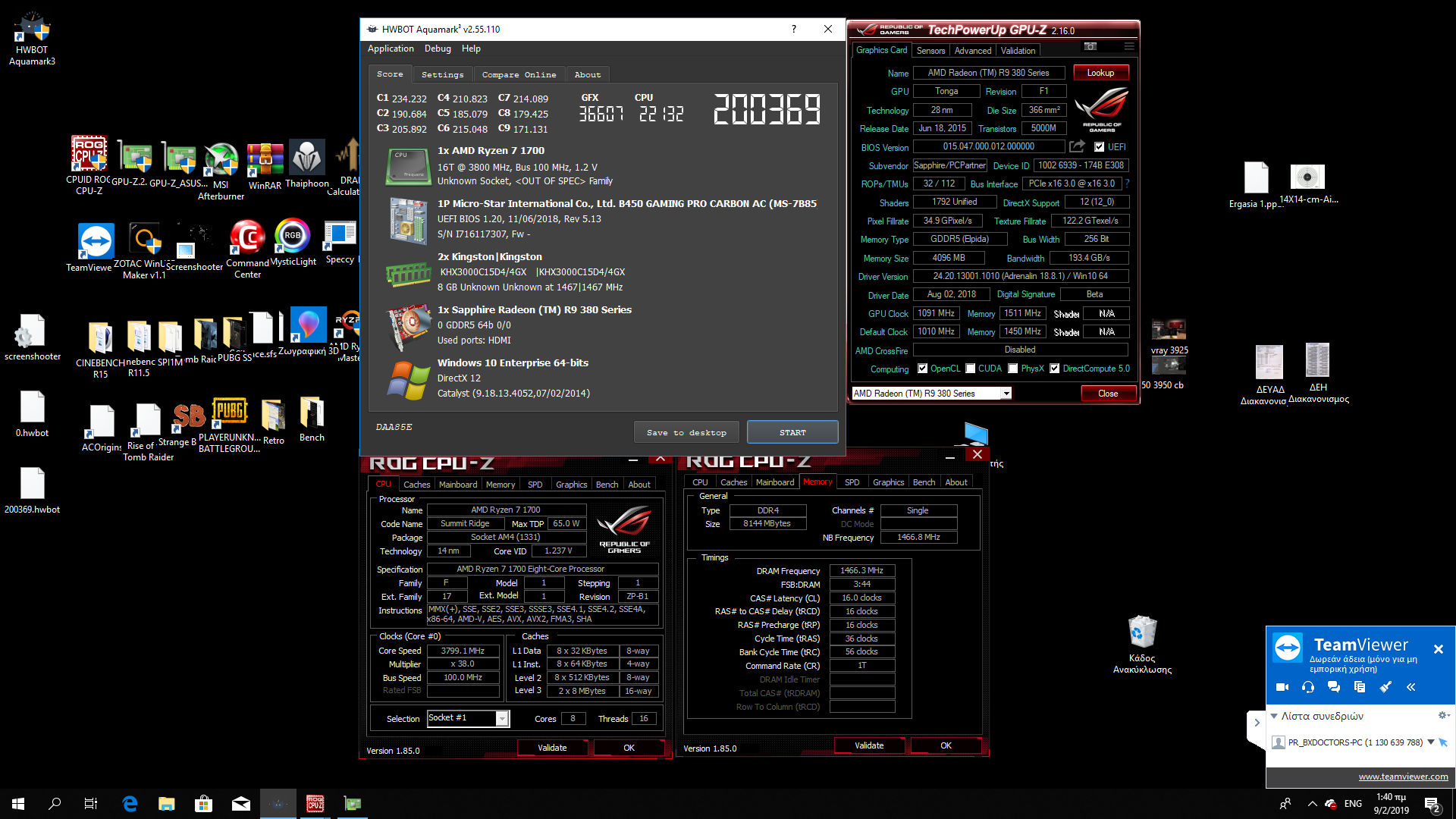
Task: Click the Lookup button in GPU-Z
Action: (1100, 73)
